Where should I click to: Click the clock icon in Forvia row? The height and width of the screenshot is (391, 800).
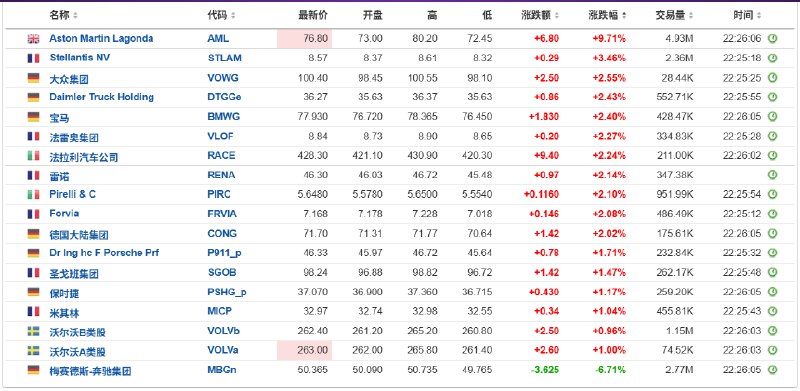[x=772, y=214]
